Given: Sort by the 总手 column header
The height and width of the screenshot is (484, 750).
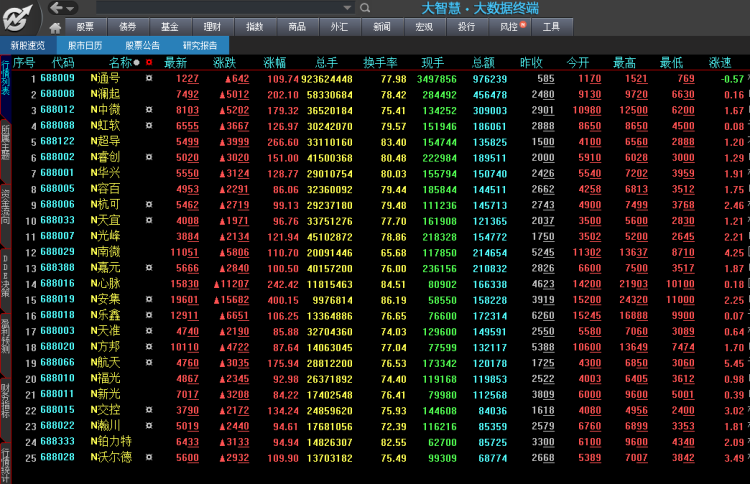Looking at the screenshot, I should pos(327,63).
